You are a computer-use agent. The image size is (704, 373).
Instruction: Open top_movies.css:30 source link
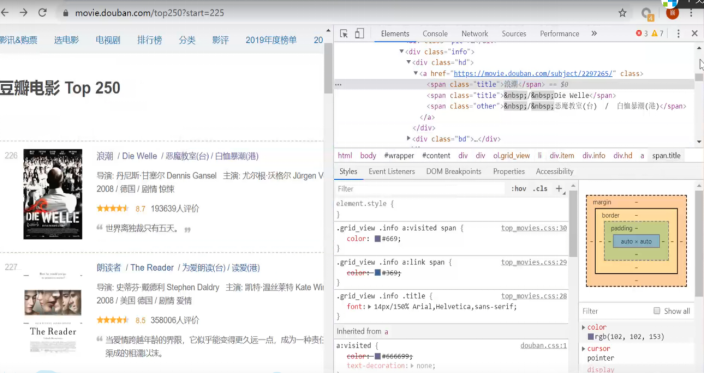point(534,228)
